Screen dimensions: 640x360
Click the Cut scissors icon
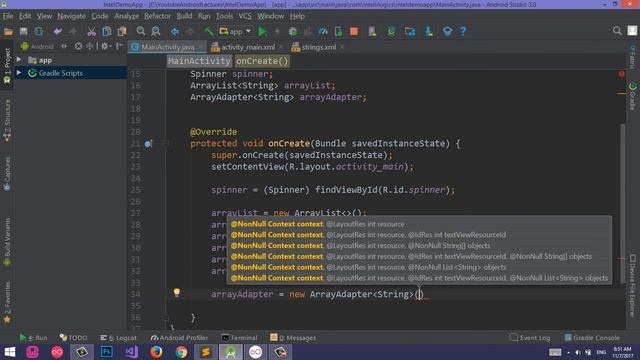91,31
